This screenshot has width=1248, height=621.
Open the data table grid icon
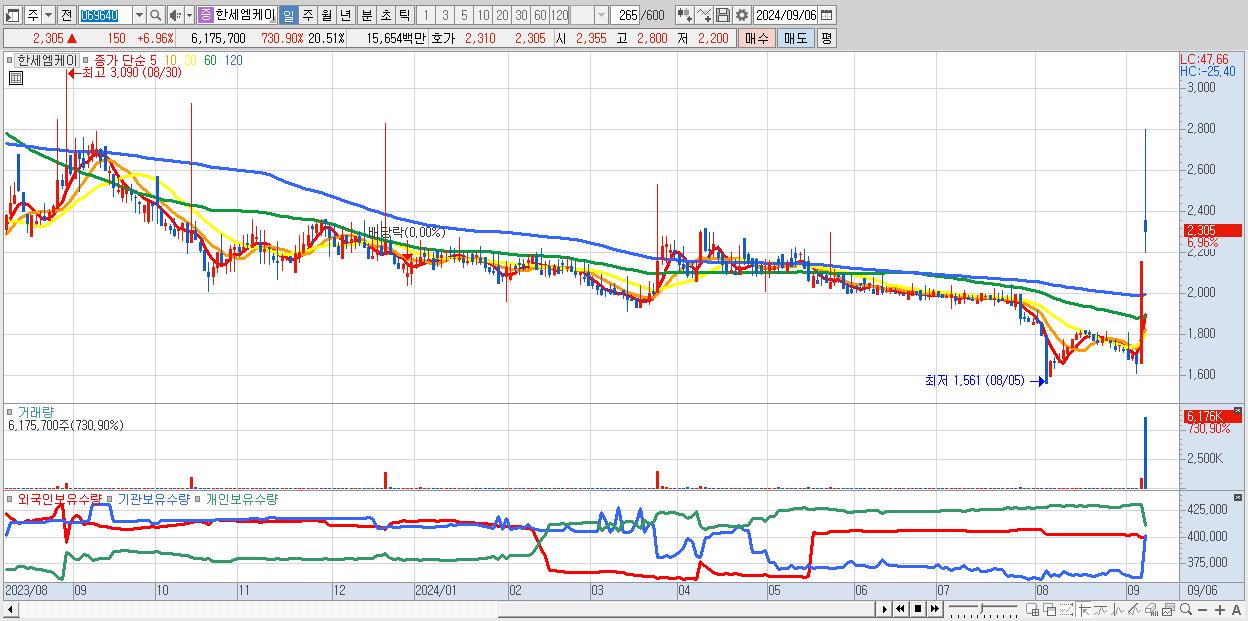coord(14,78)
